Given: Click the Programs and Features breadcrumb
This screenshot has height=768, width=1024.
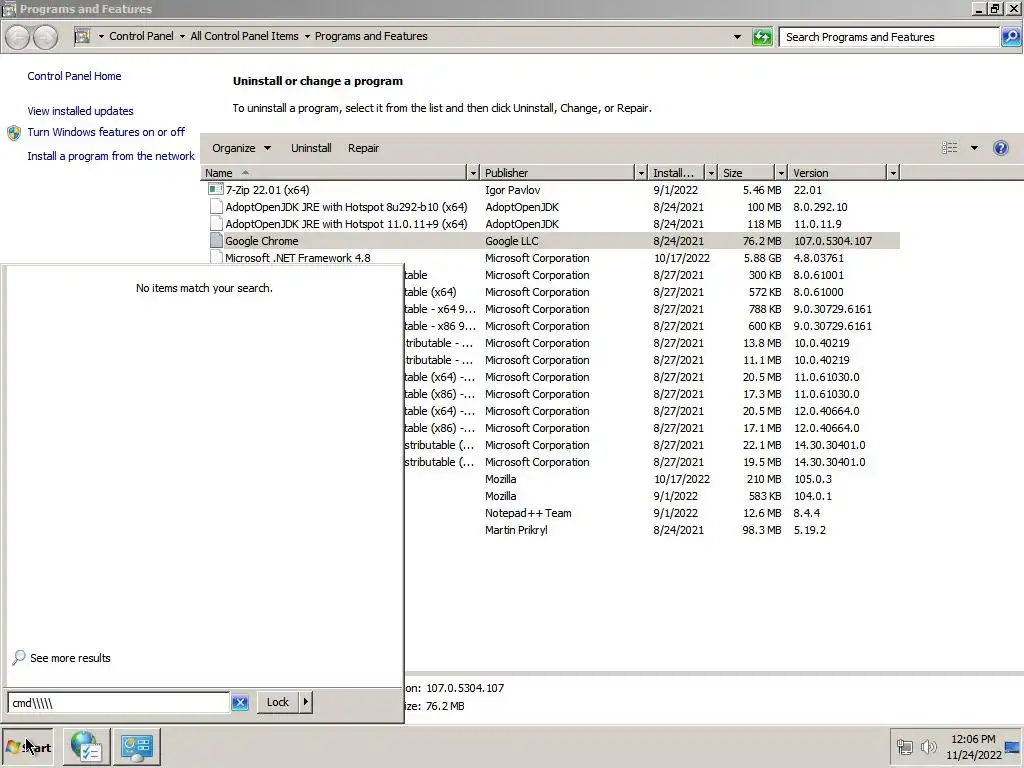Looking at the screenshot, I should (x=371, y=36).
